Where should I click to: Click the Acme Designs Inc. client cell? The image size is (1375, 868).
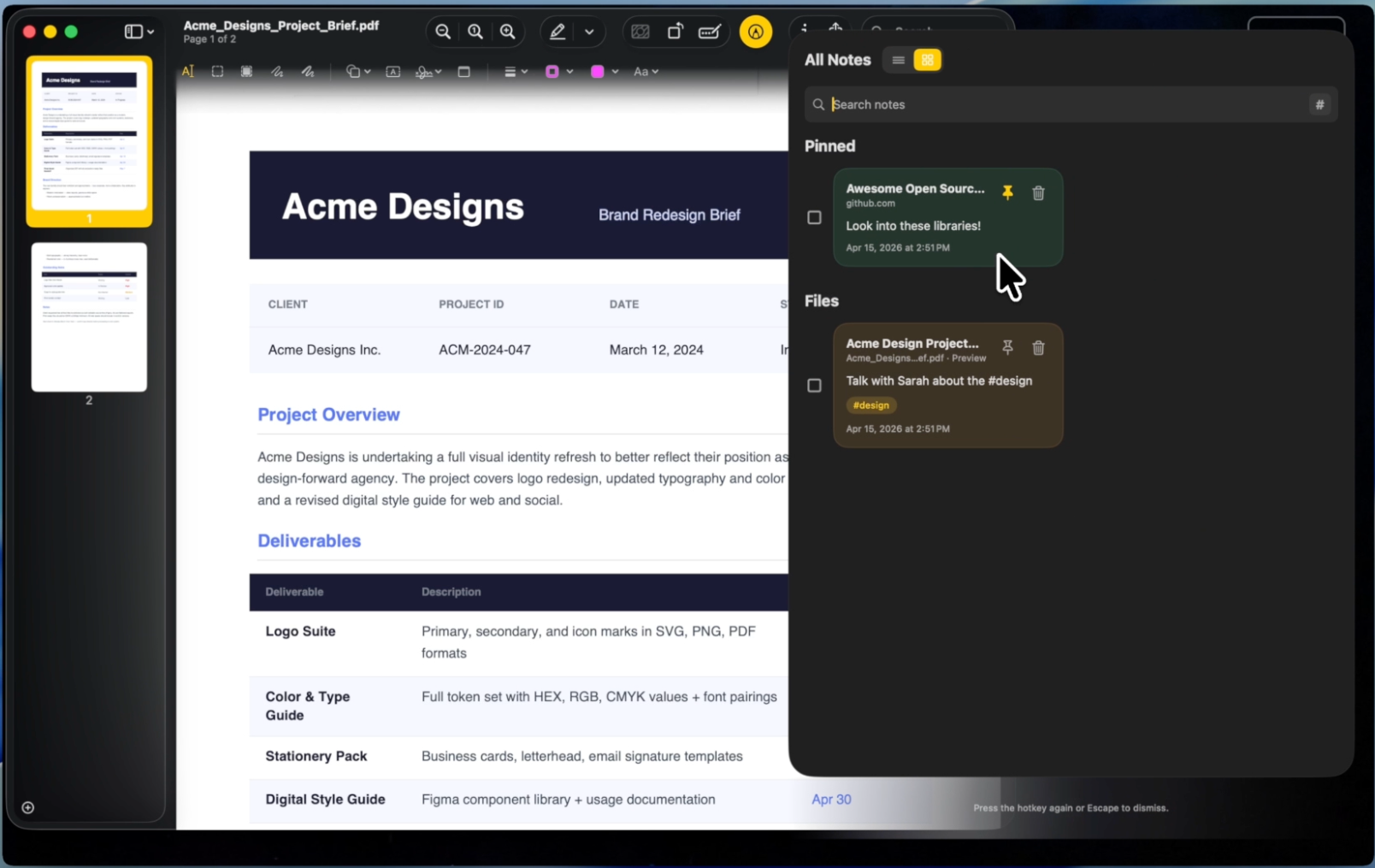point(324,350)
